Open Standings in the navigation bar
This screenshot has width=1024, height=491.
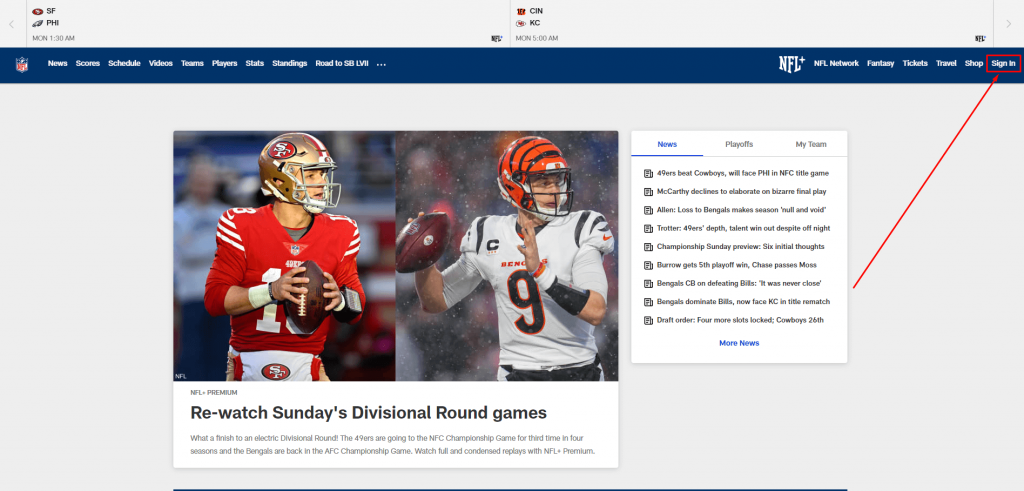click(x=289, y=63)
